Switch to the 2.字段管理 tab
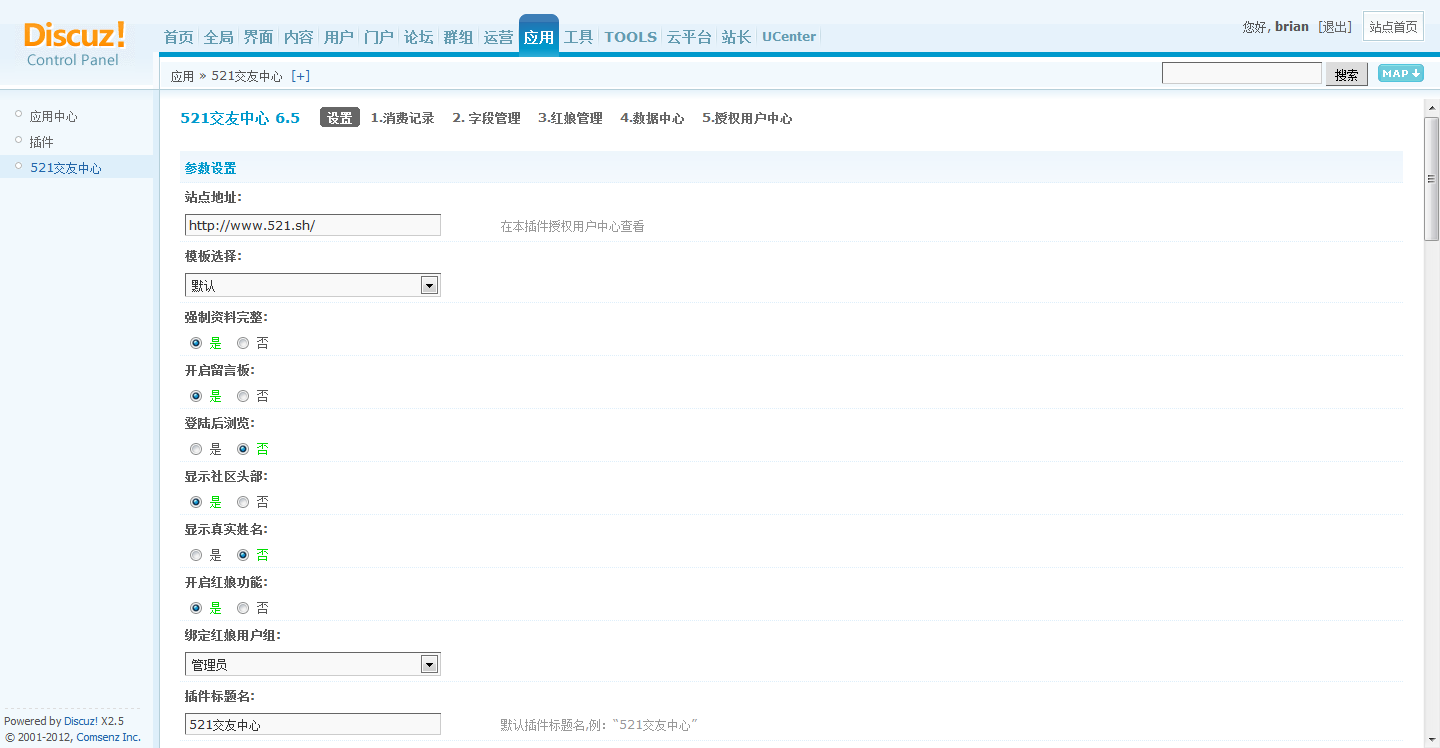 [x=486, y=118]
